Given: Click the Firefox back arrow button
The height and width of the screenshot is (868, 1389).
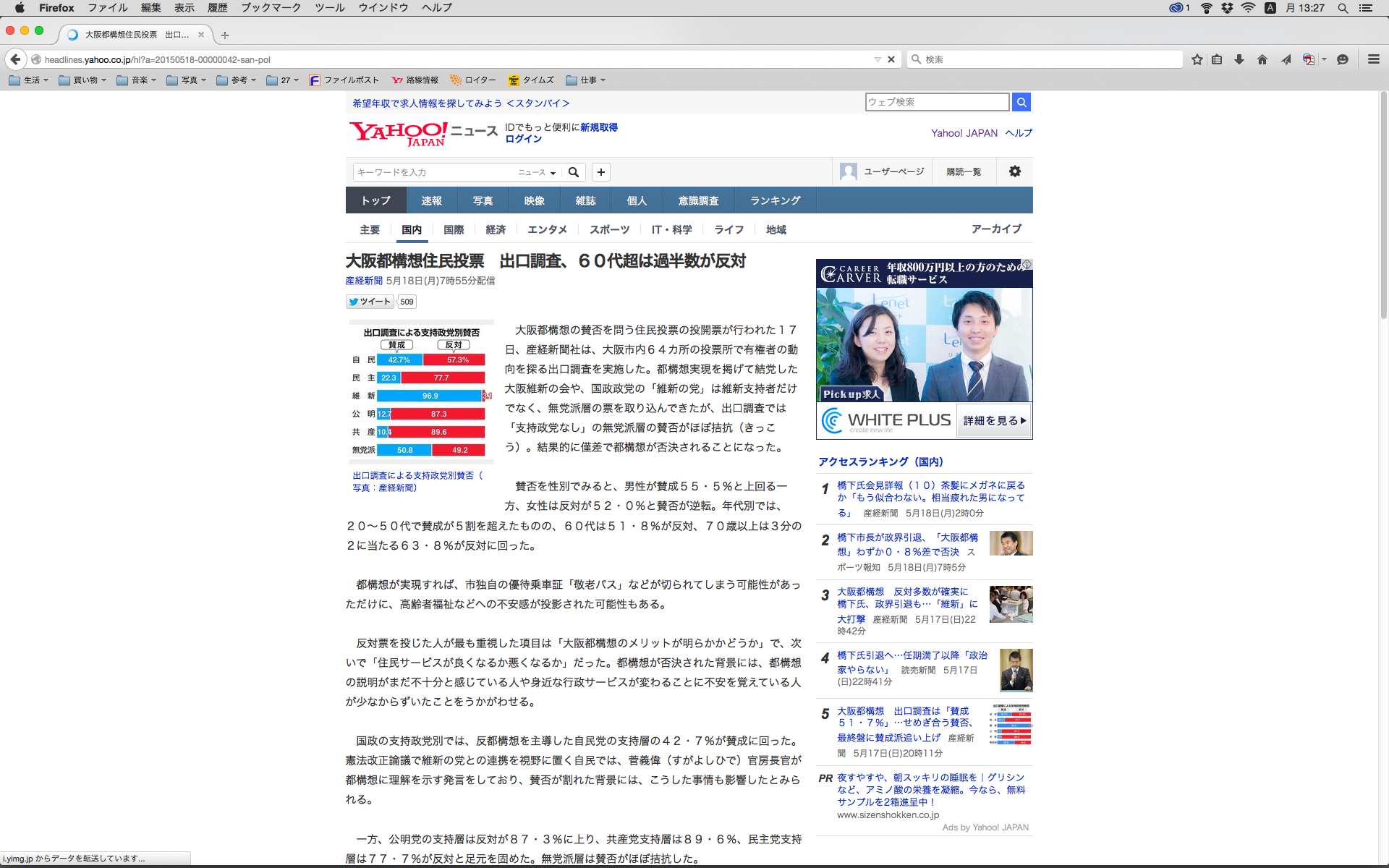Looking at the screenshot, I should point(15,59).
